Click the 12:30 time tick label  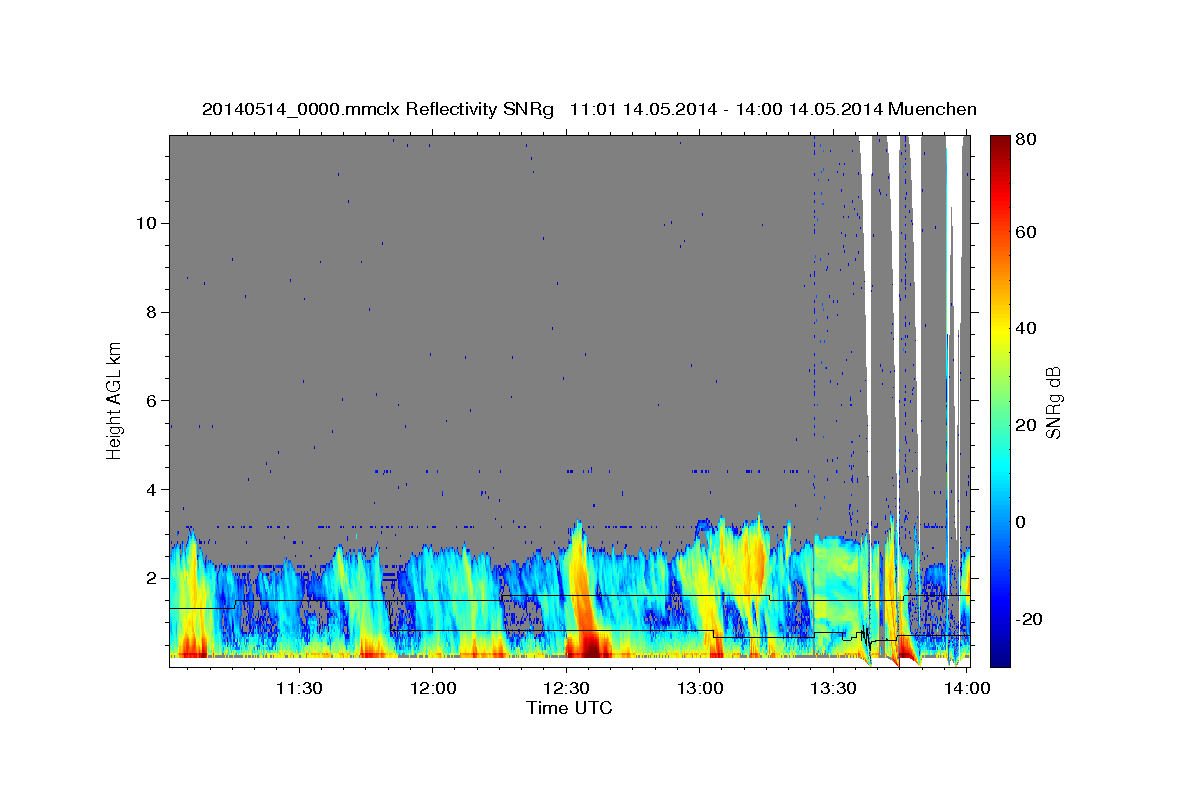coord(567,688)
